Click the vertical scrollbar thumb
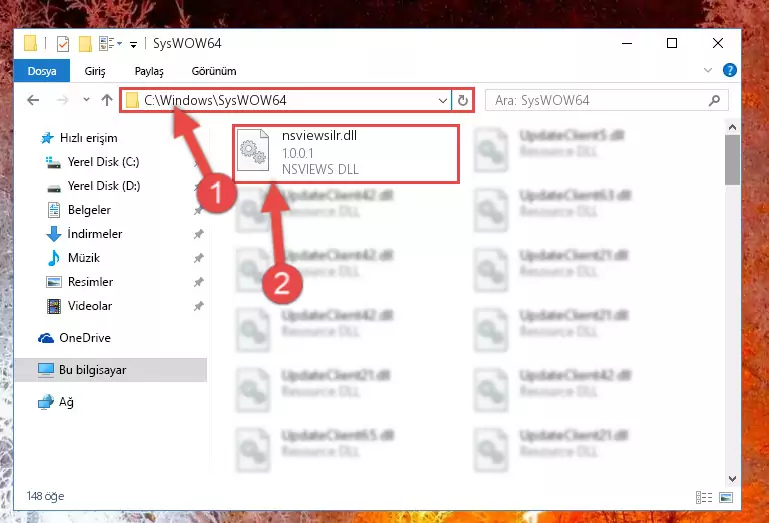This screenshot has height=523, width=769. pyautogui.click(x=732, y=160)
